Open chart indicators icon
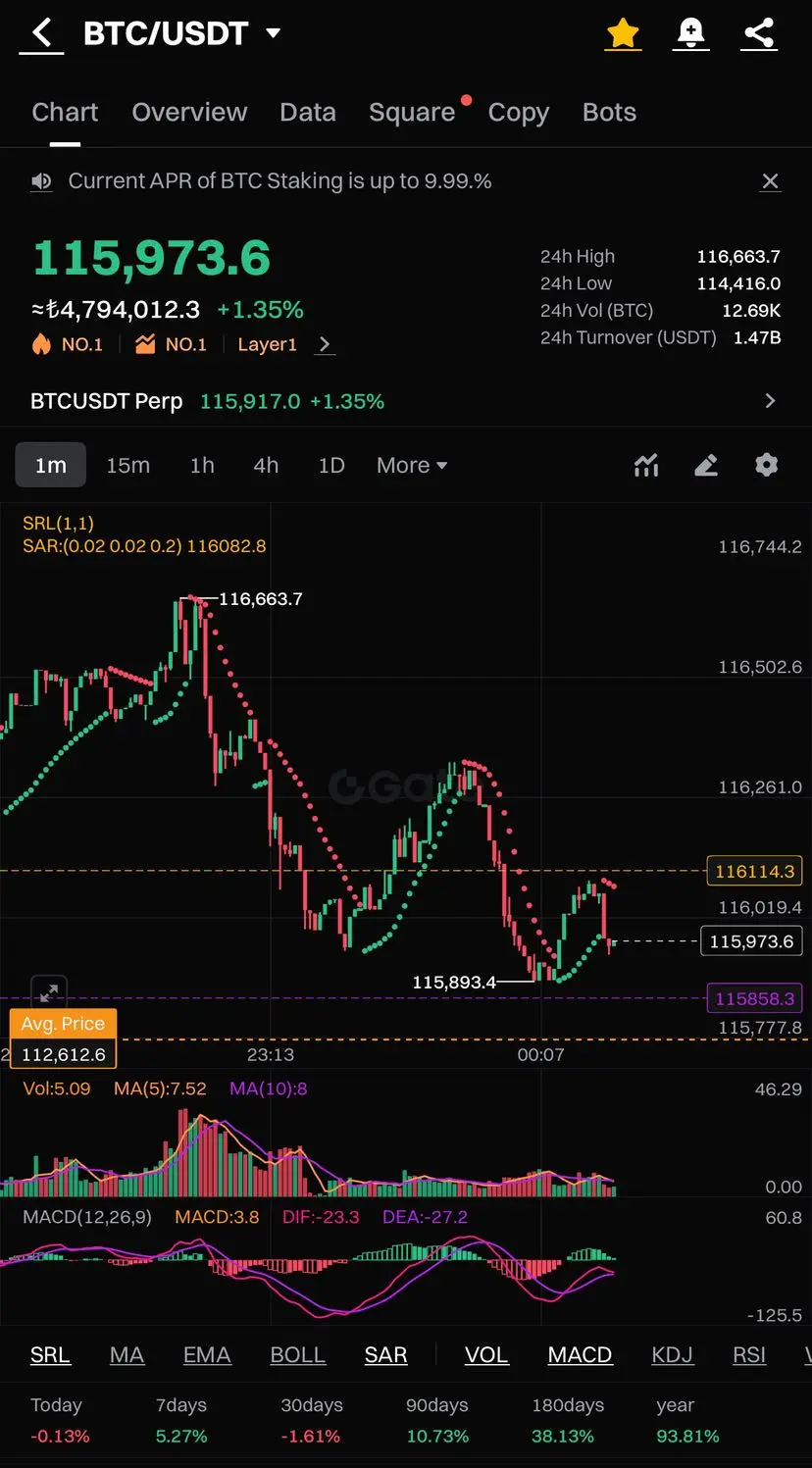The width and height of the screenshot is (812, 1468). [x=646, y=465]
